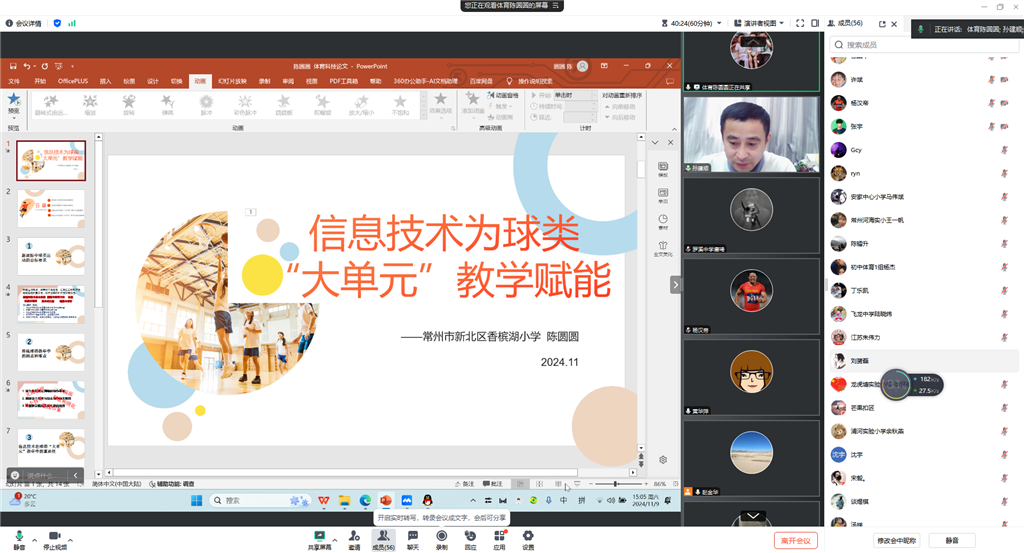This screenshot has height=553, width=1024.
Task: Open the PDF工具箱 ribbon tab
Action: [344, 81]
